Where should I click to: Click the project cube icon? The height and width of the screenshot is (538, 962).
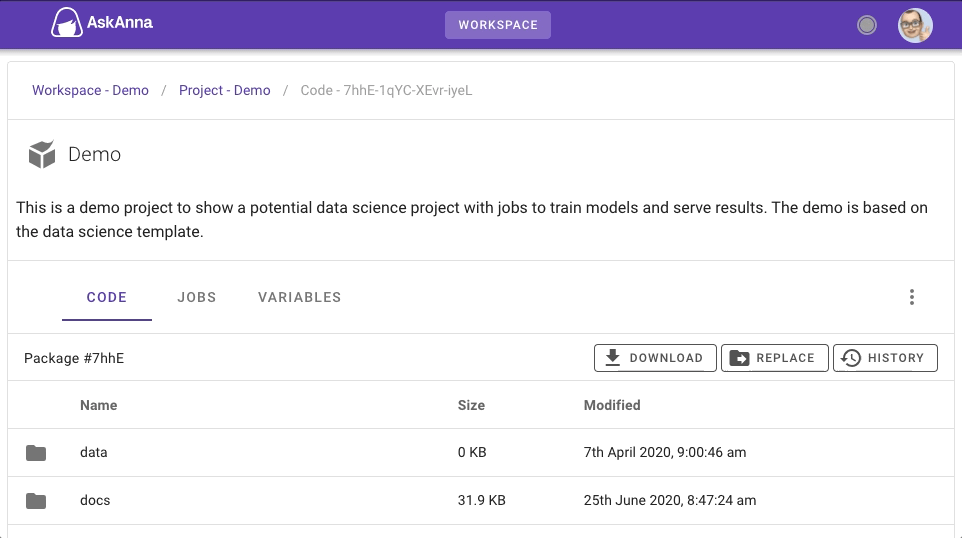42,154
